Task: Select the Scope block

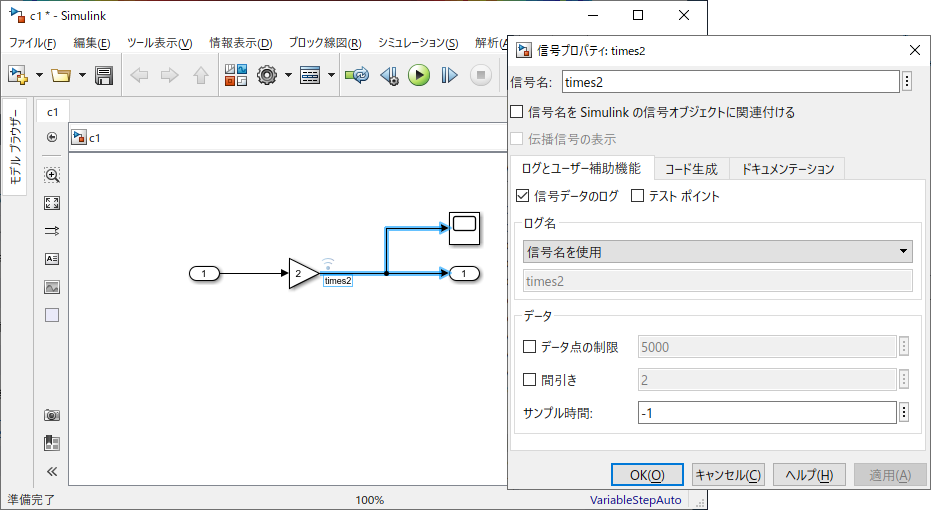Action: point(465,228)
